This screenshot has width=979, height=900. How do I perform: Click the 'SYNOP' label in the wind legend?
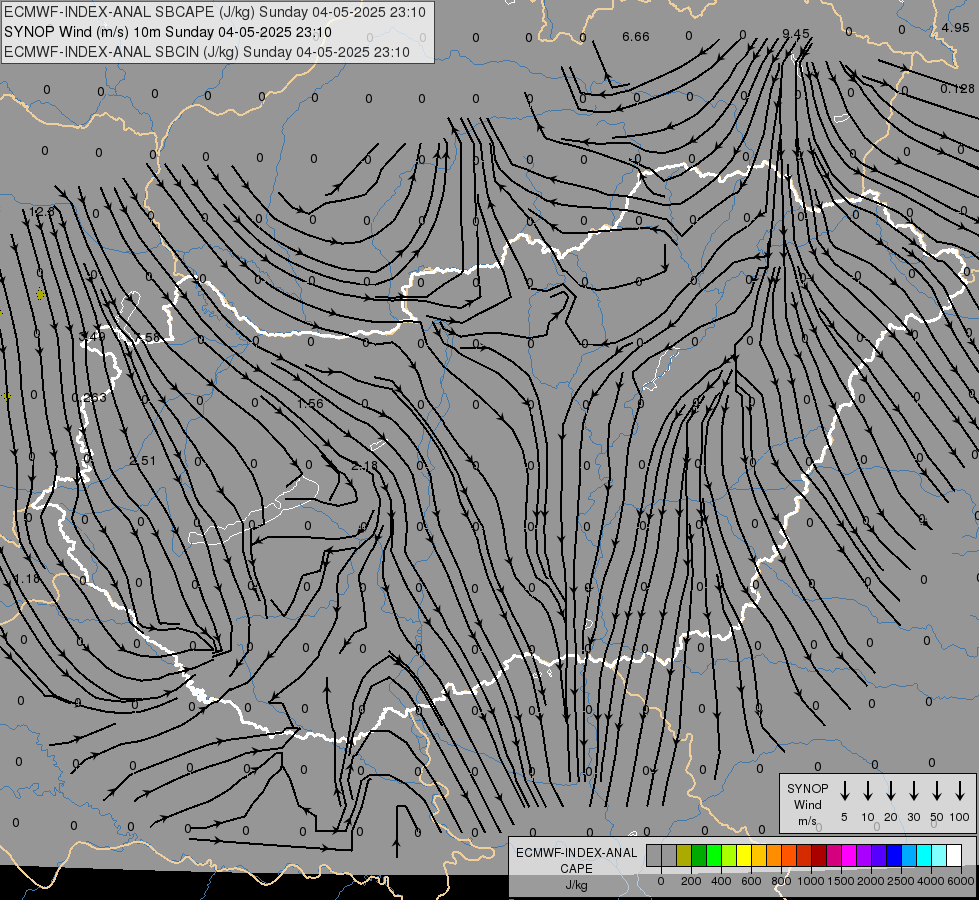click(x=807, y=788)
